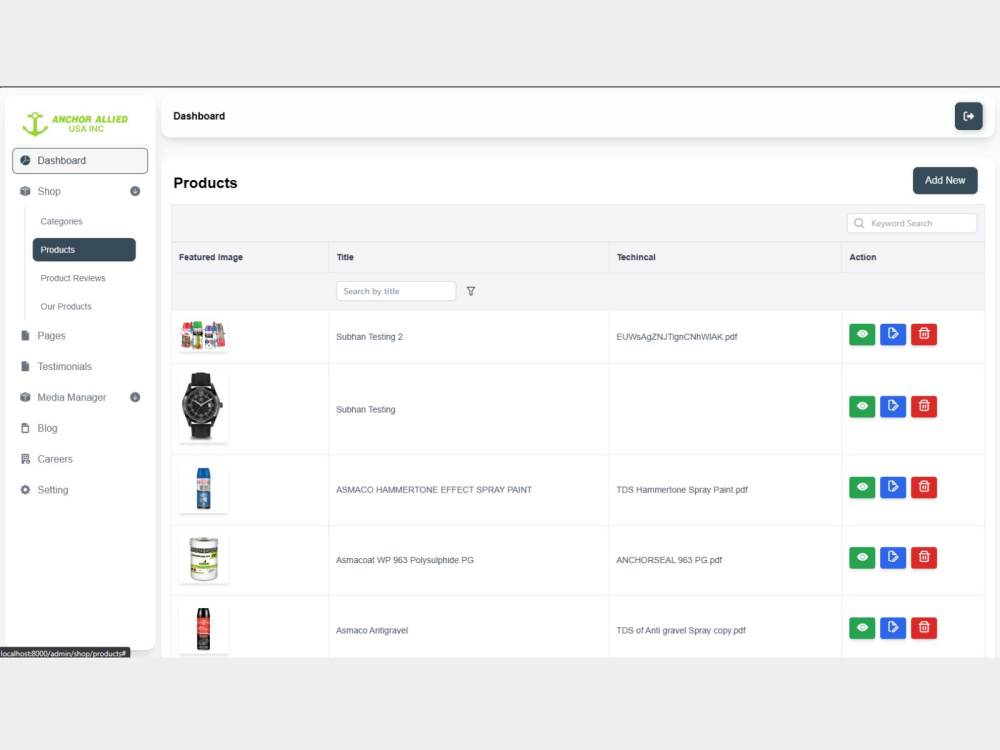
Task: View the Subhan Testing 2 product
Action: click(862, 334)
